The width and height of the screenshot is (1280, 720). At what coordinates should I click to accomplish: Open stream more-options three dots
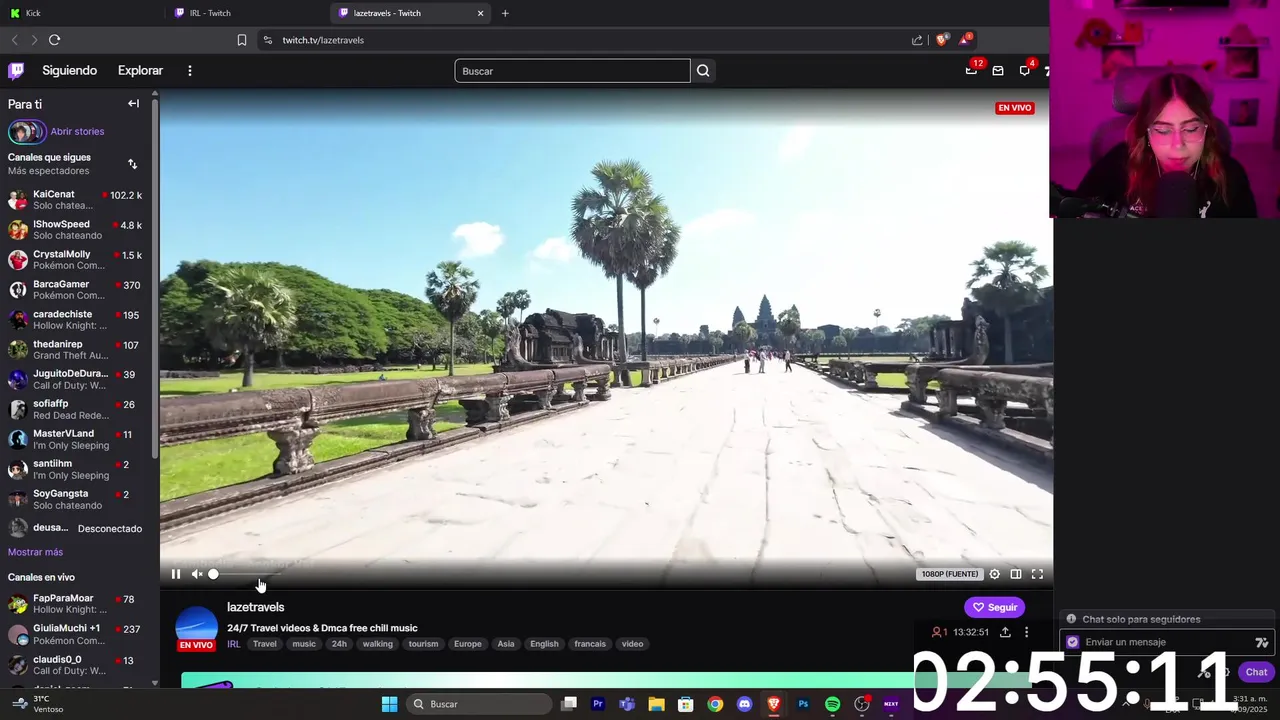pyautogui.click(x=1026, y=632)
